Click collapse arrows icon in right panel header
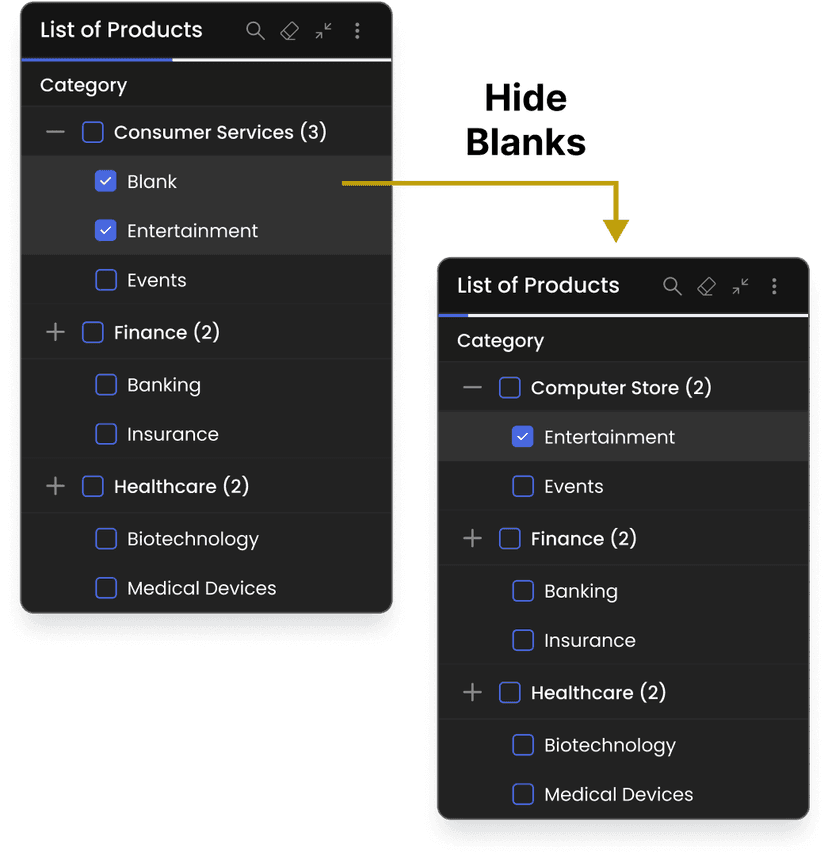The width and height of the screenshot is (828, 857). (x=740, y=287)
